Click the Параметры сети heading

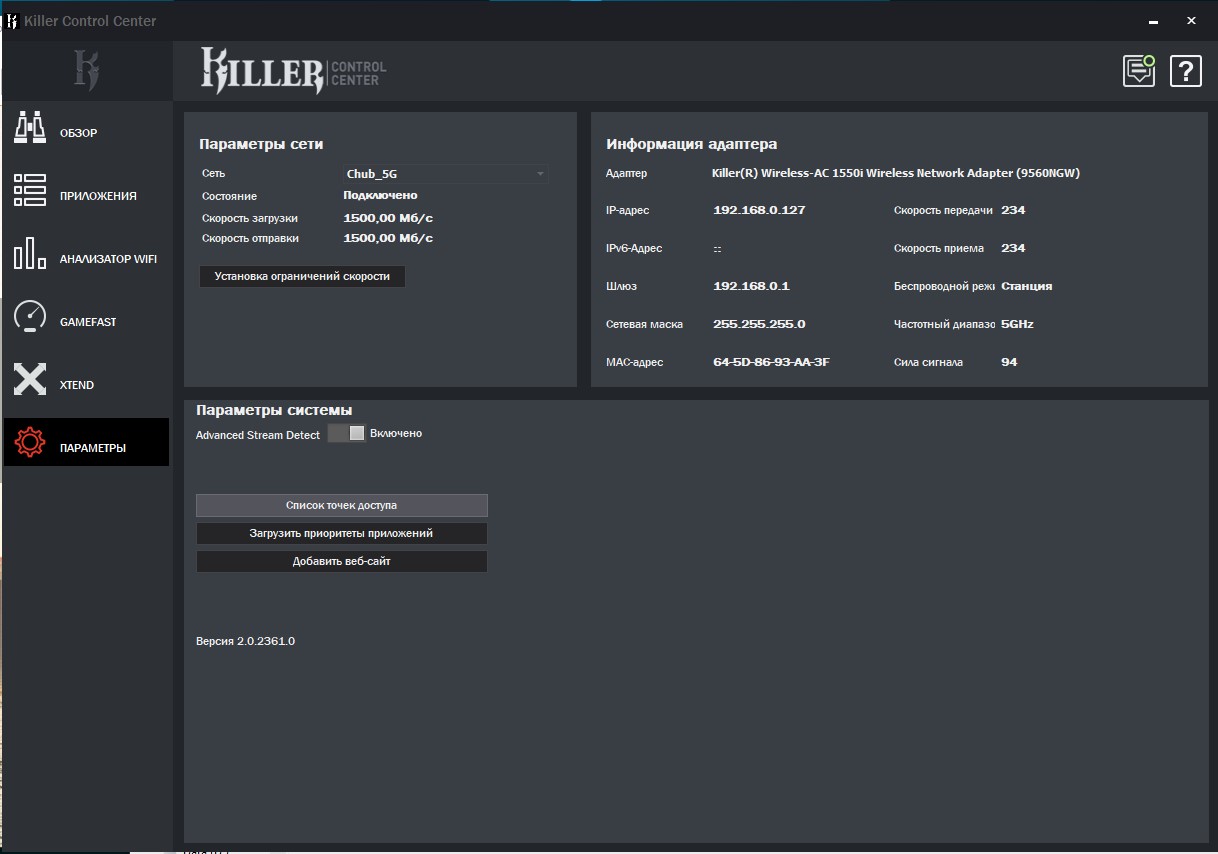coord(261,144)
